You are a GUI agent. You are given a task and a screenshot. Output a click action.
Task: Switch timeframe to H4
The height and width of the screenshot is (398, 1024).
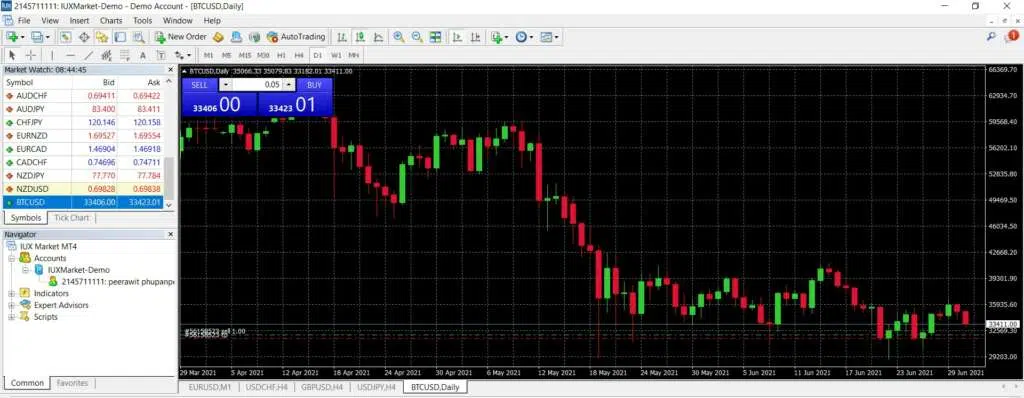299,56
